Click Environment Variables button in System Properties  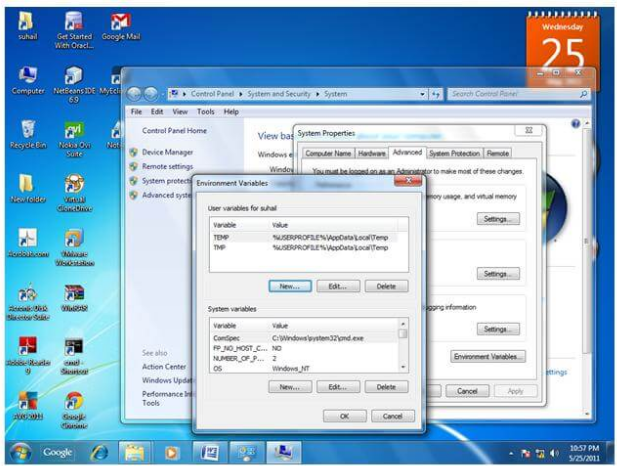click(x=488, y=357)
